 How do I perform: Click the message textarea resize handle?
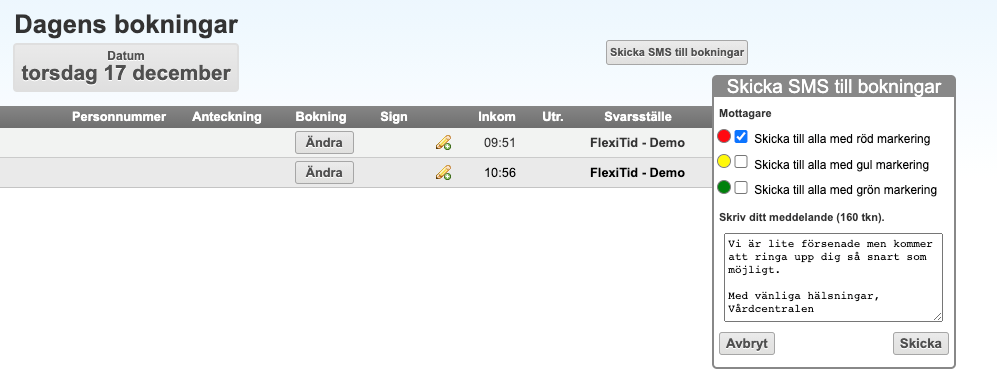(937, 316)
